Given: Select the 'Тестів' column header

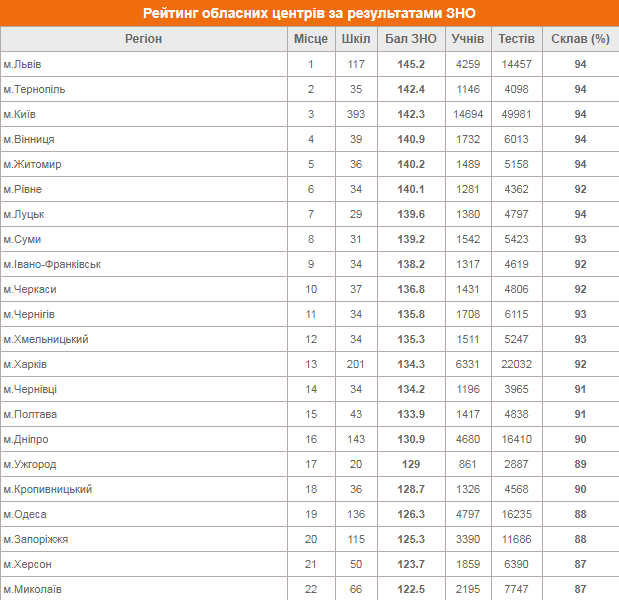Looking at the screenshot, I should coord(516,39).
